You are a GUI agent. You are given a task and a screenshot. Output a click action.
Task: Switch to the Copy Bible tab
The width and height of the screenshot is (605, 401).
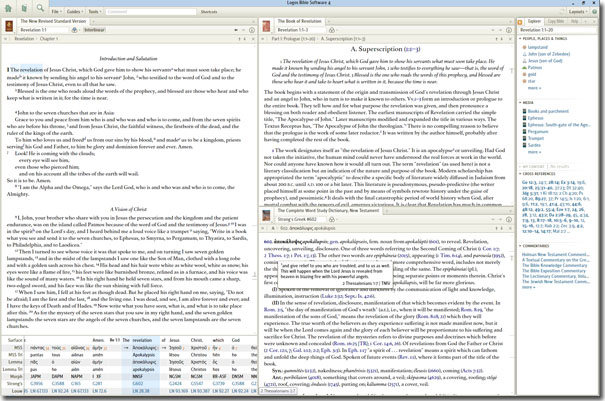click(x=556, y=21)
